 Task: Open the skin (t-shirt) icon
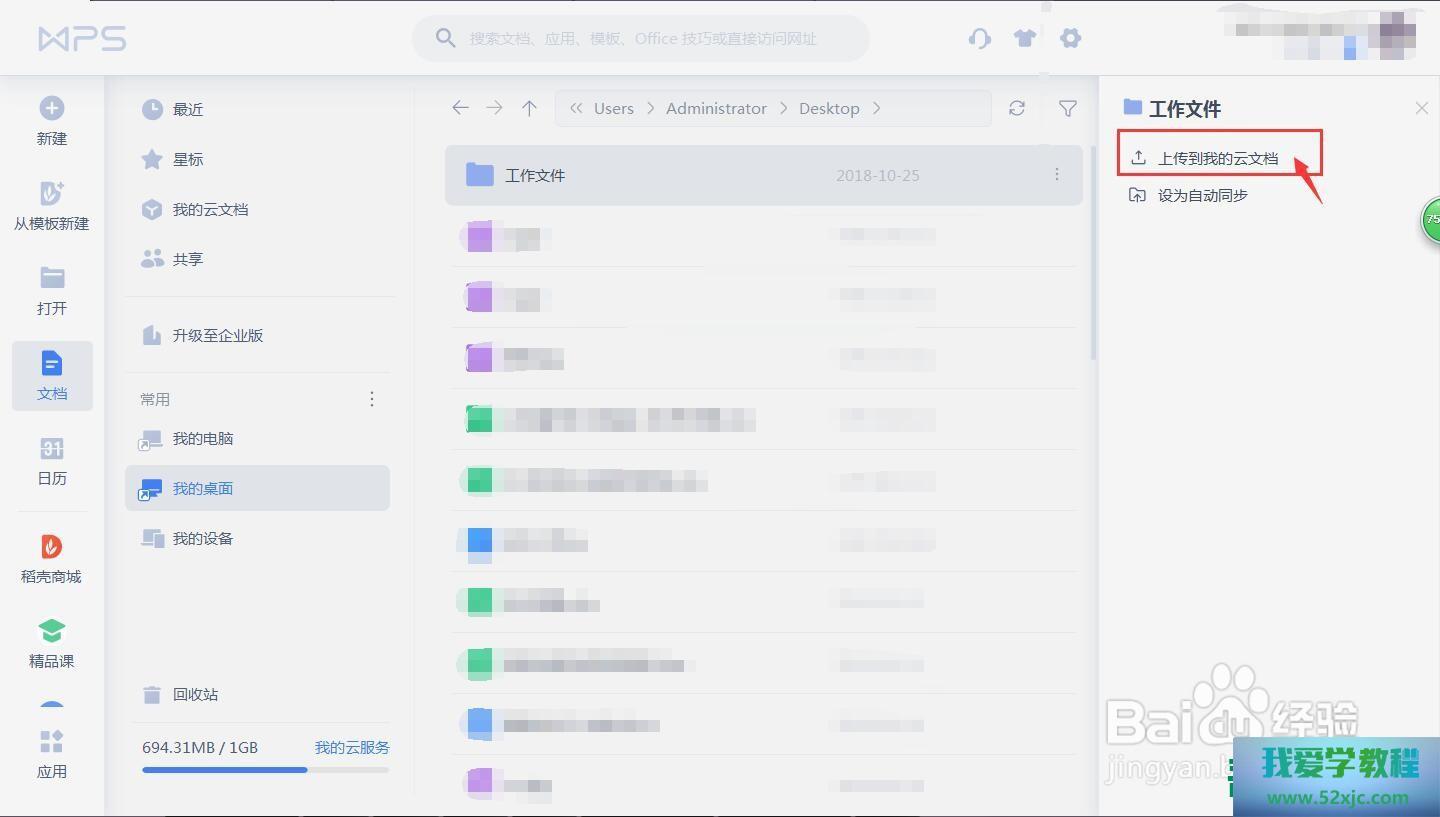[x=1025, y=38]
